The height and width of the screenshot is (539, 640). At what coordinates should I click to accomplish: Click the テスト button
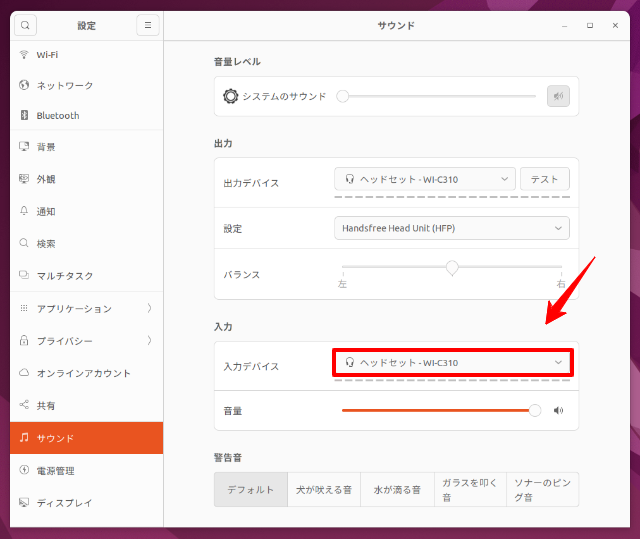tap(544, 179)
